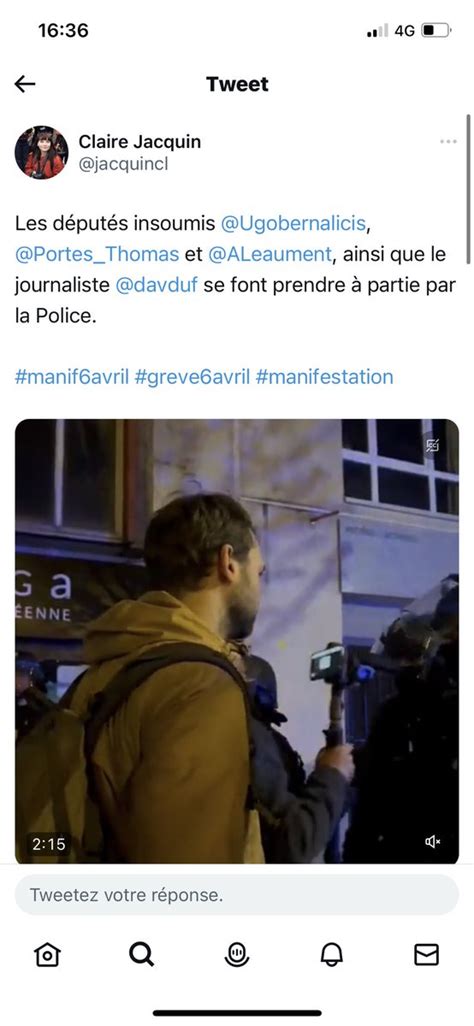Open the Notifications bell tab
Viewport: 474px width, 1026px height.
pos(332,955)
